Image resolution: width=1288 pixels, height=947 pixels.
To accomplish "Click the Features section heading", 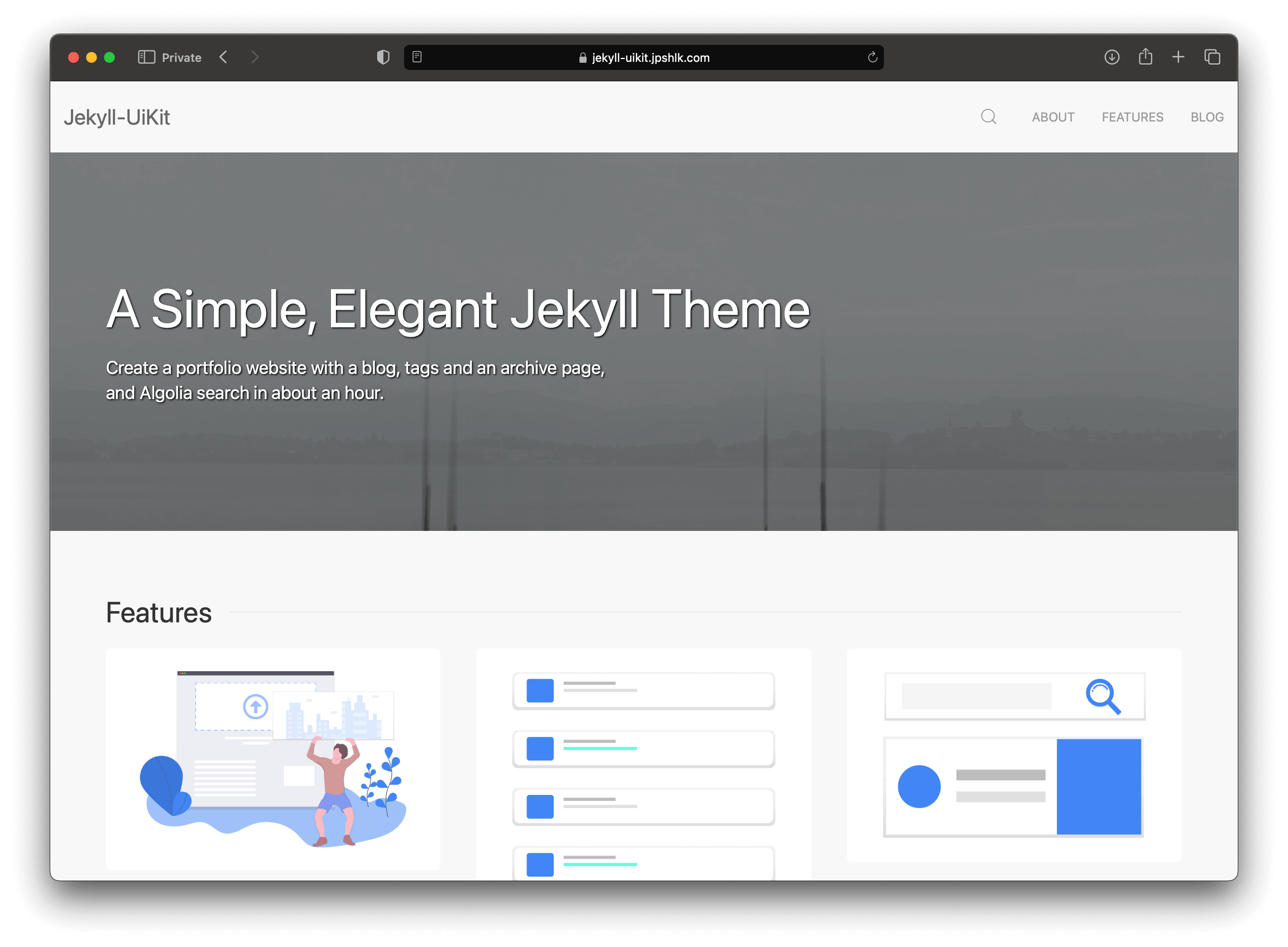I will pyautogui.click(x=159, y=612).
